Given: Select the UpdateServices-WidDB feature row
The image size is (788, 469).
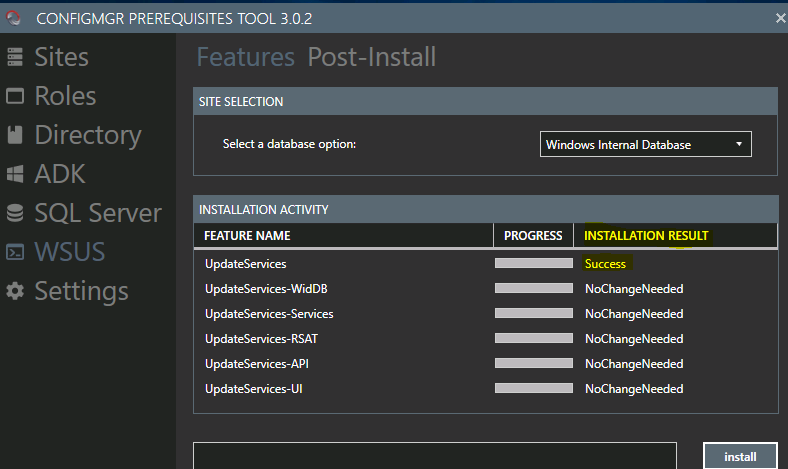Looking at the screenshot, I should (485, 289).
